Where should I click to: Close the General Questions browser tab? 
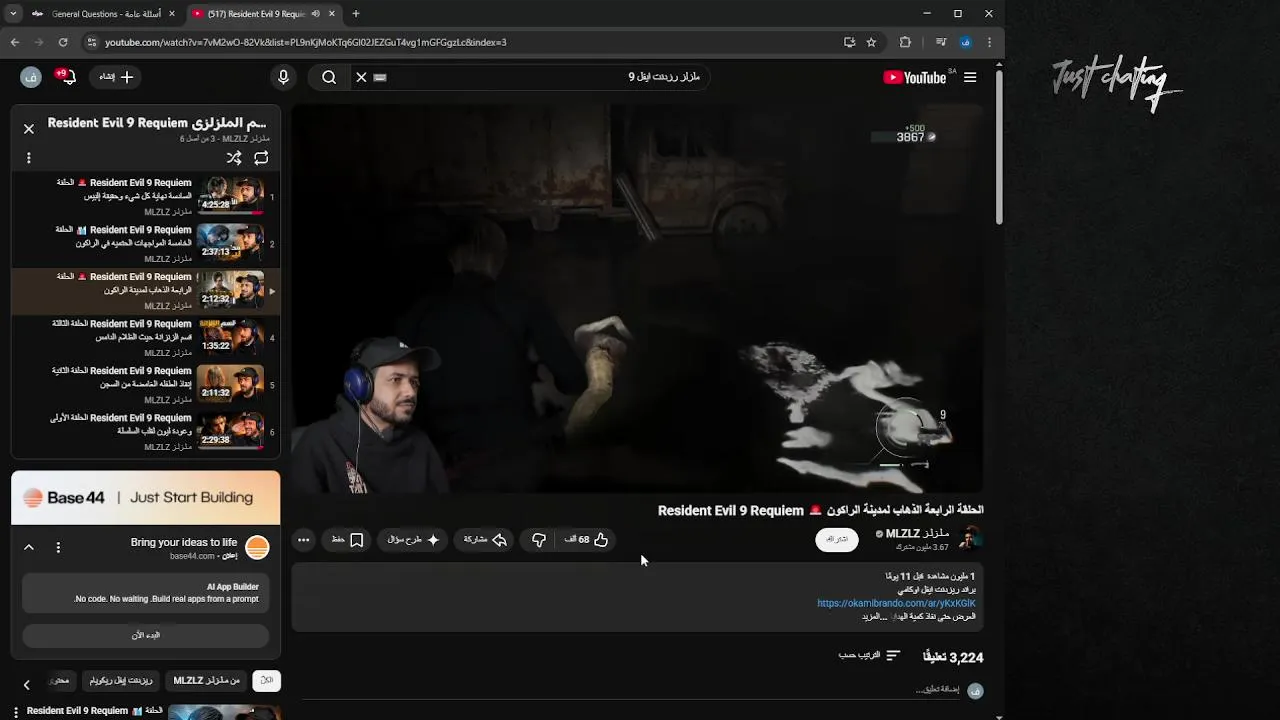172,14
